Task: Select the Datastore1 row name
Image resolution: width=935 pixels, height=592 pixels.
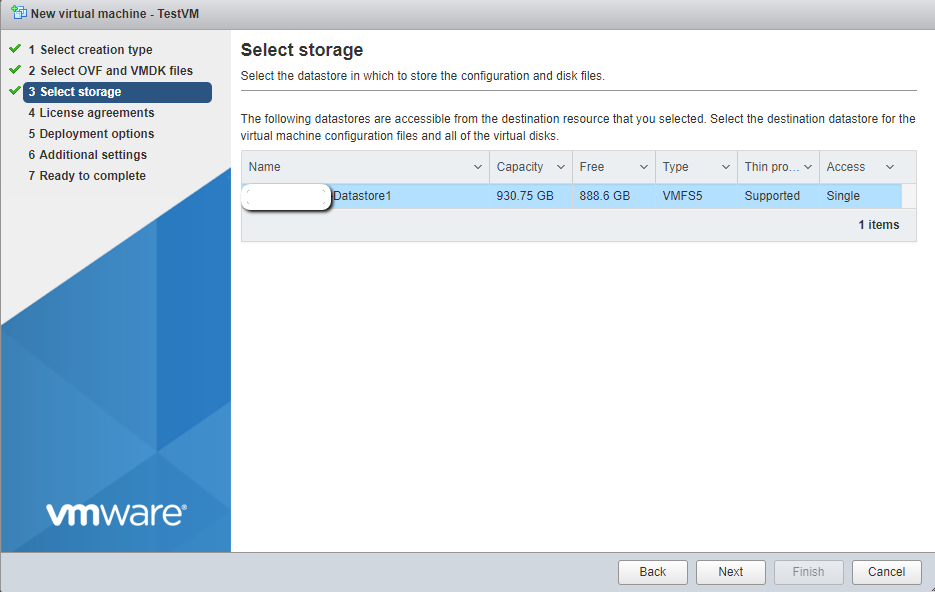Action: pos(362,196)
